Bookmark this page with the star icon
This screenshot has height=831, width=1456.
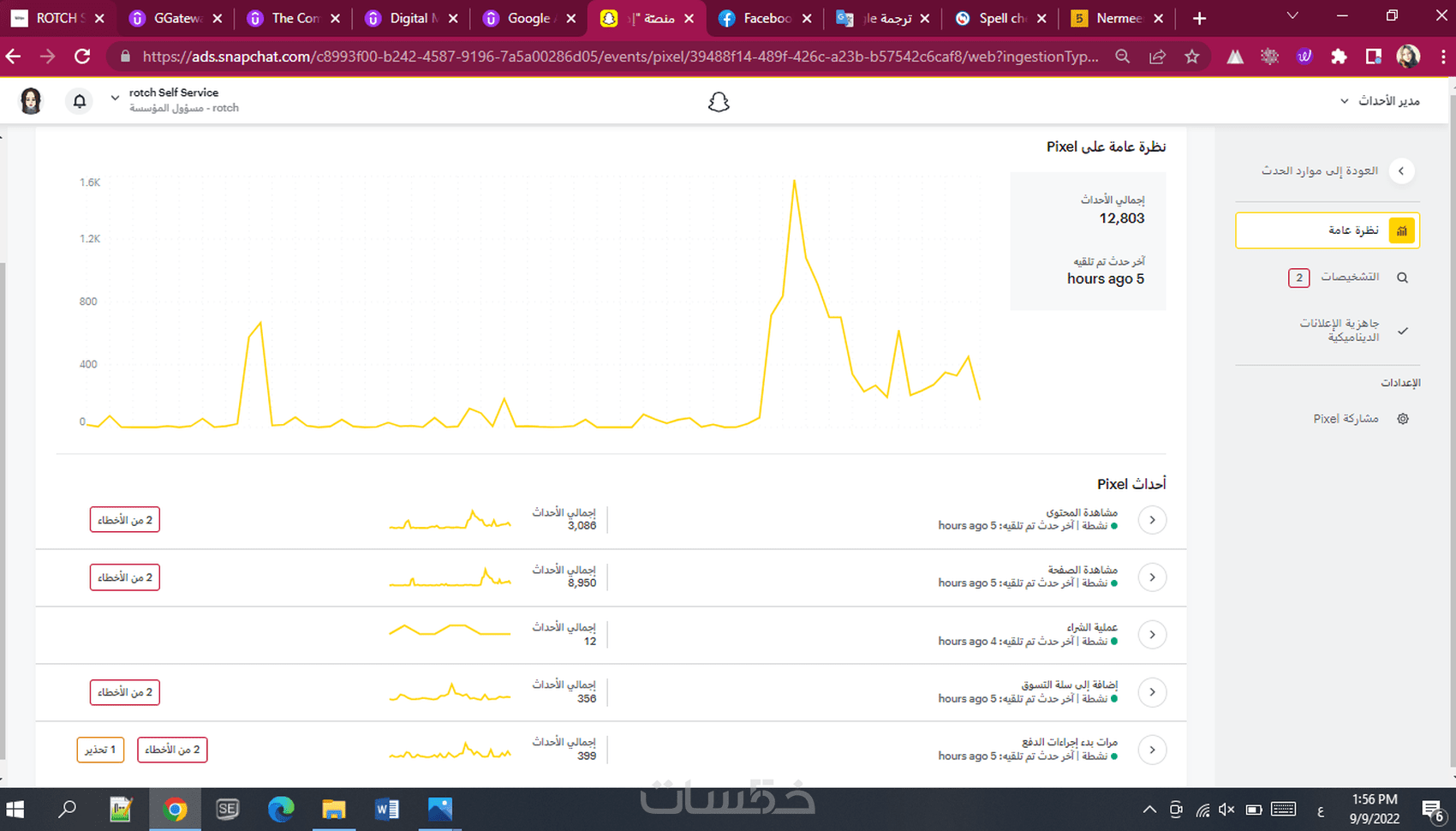(x=1191, y=57)
